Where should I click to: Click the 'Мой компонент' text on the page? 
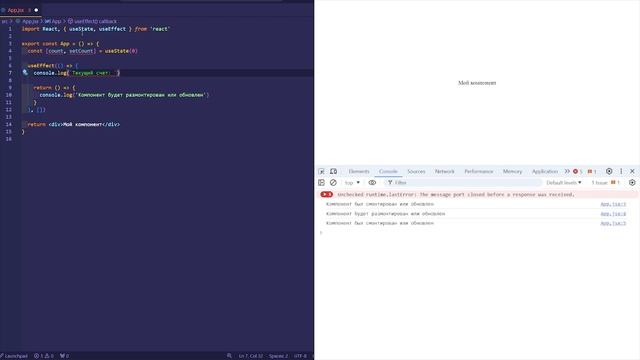point(477,83)
